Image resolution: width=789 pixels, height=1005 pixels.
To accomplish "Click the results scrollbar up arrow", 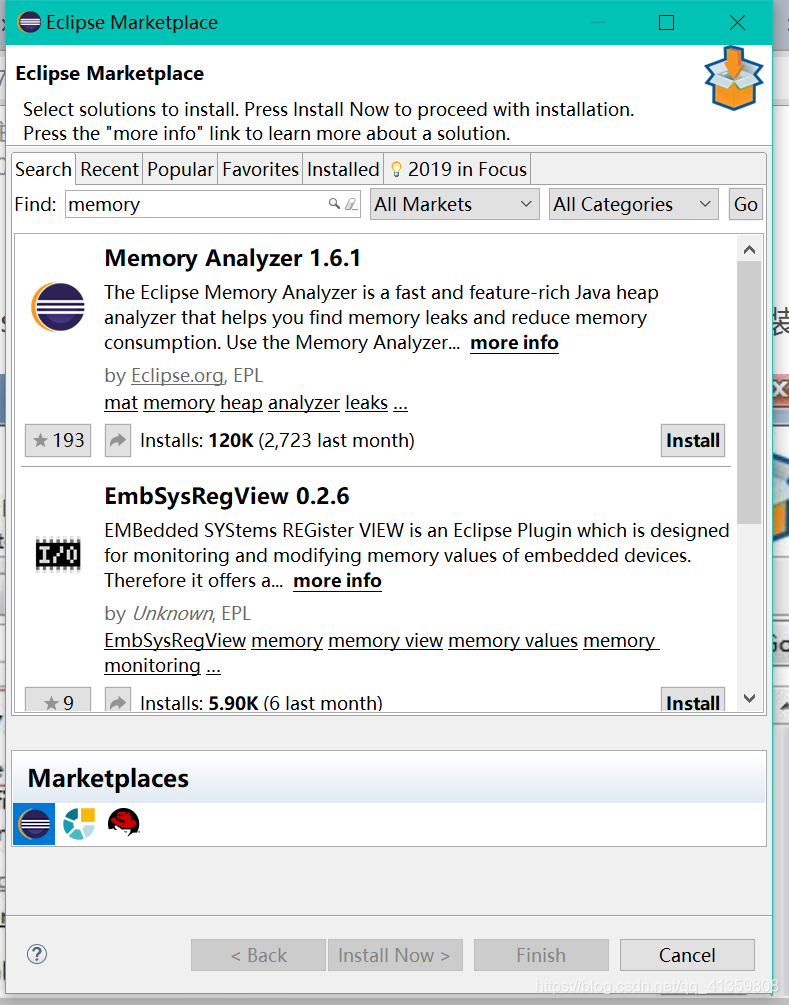I will point(749,249).
